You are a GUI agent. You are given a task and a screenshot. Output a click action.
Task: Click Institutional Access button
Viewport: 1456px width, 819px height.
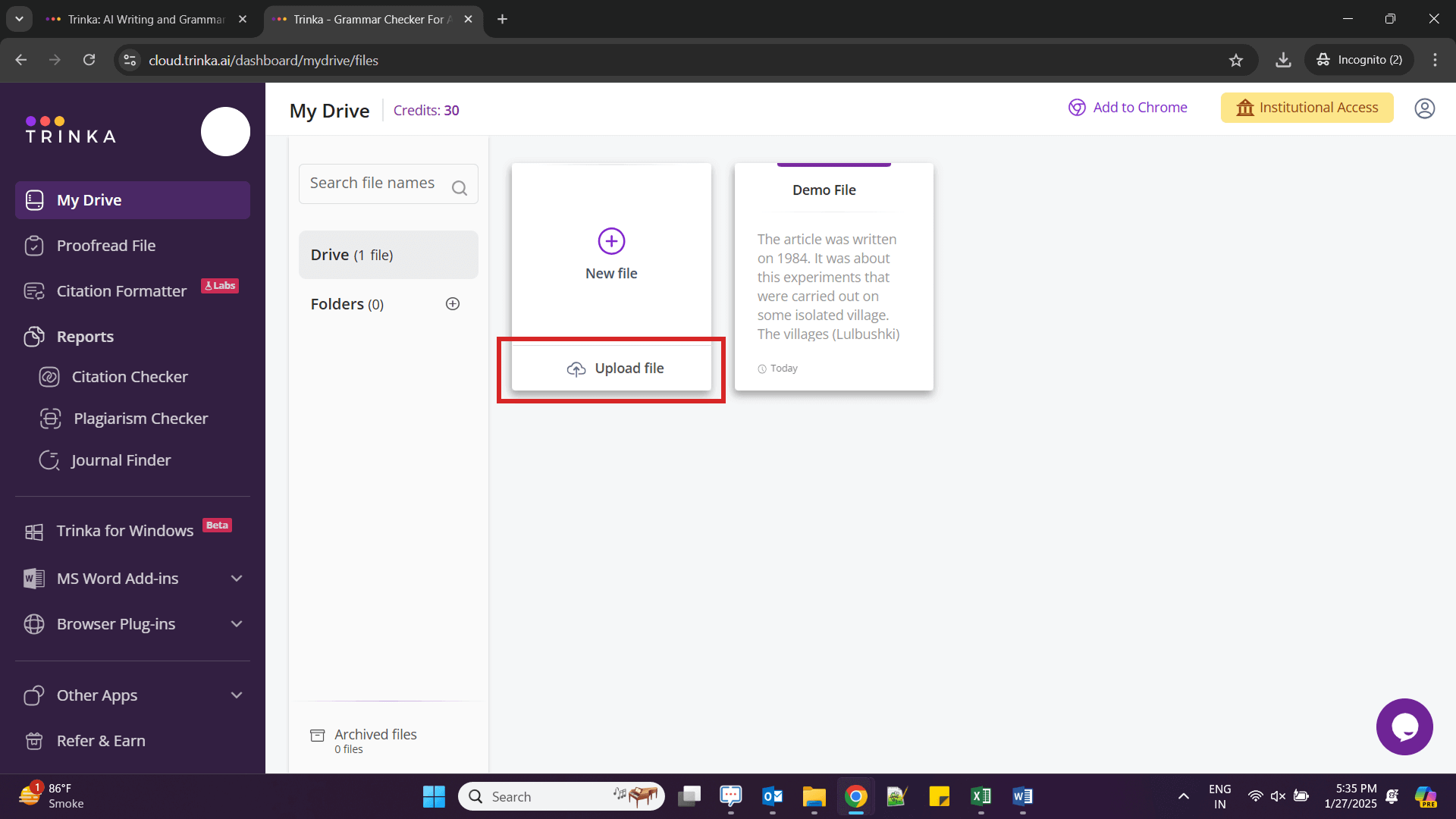tap(1307, 108)
